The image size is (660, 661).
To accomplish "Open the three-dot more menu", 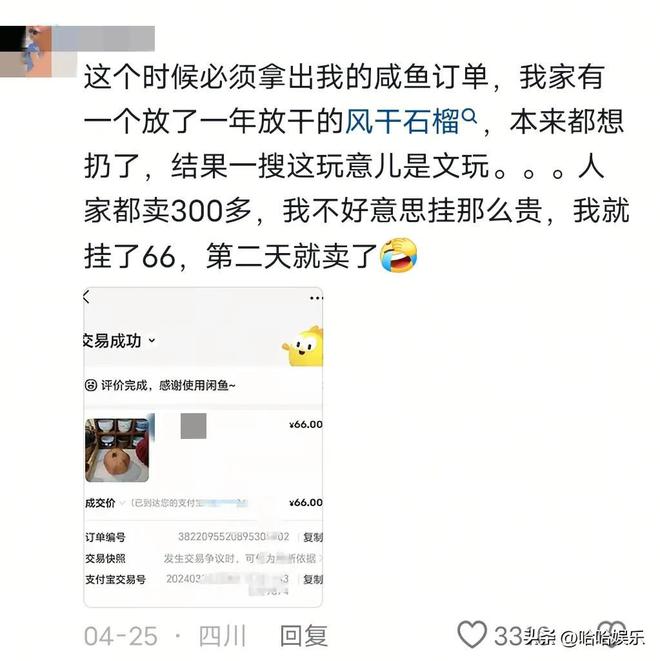I will click(x=316, y=298).
